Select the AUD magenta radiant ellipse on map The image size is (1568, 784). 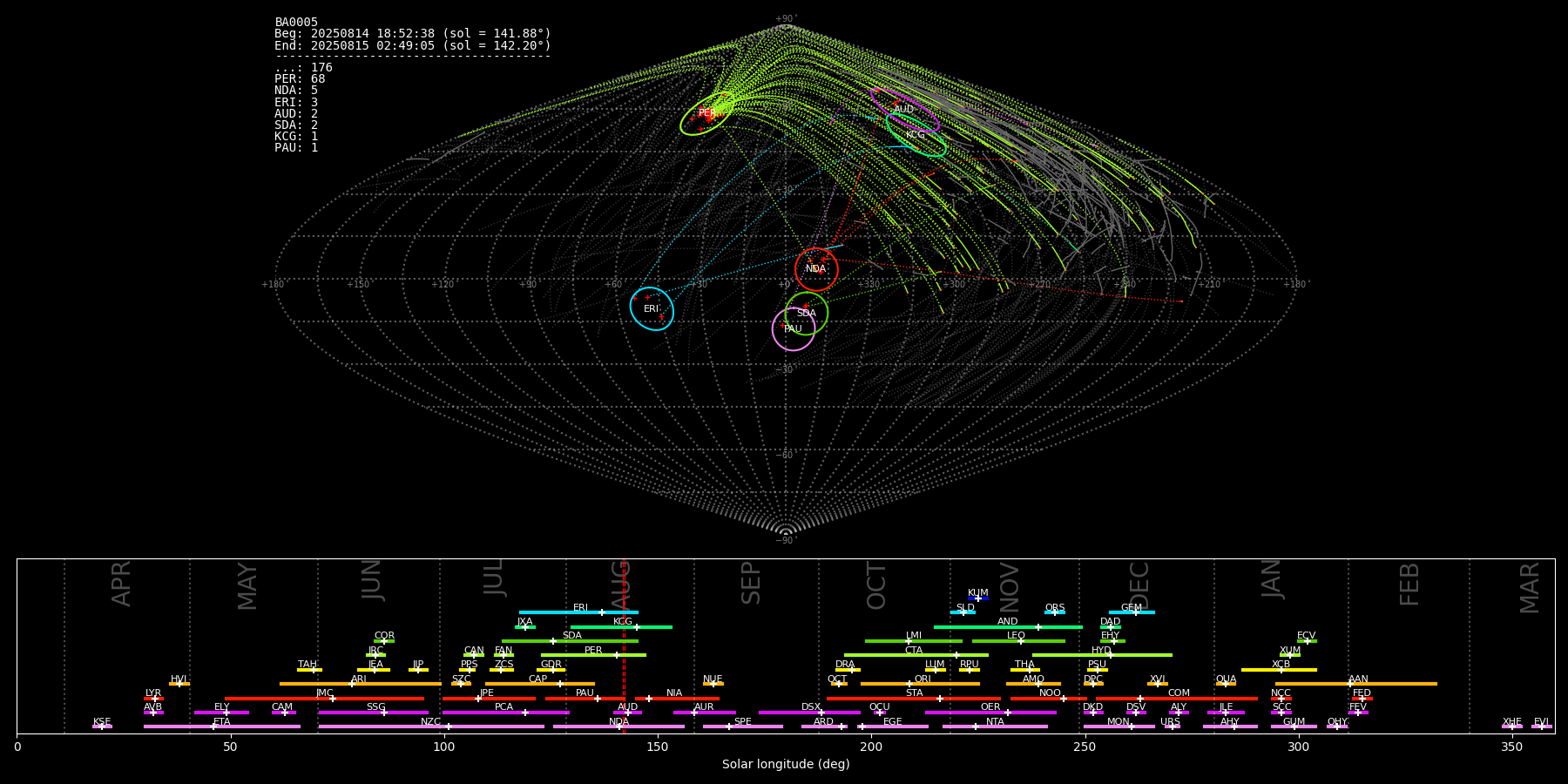(905, 110)
